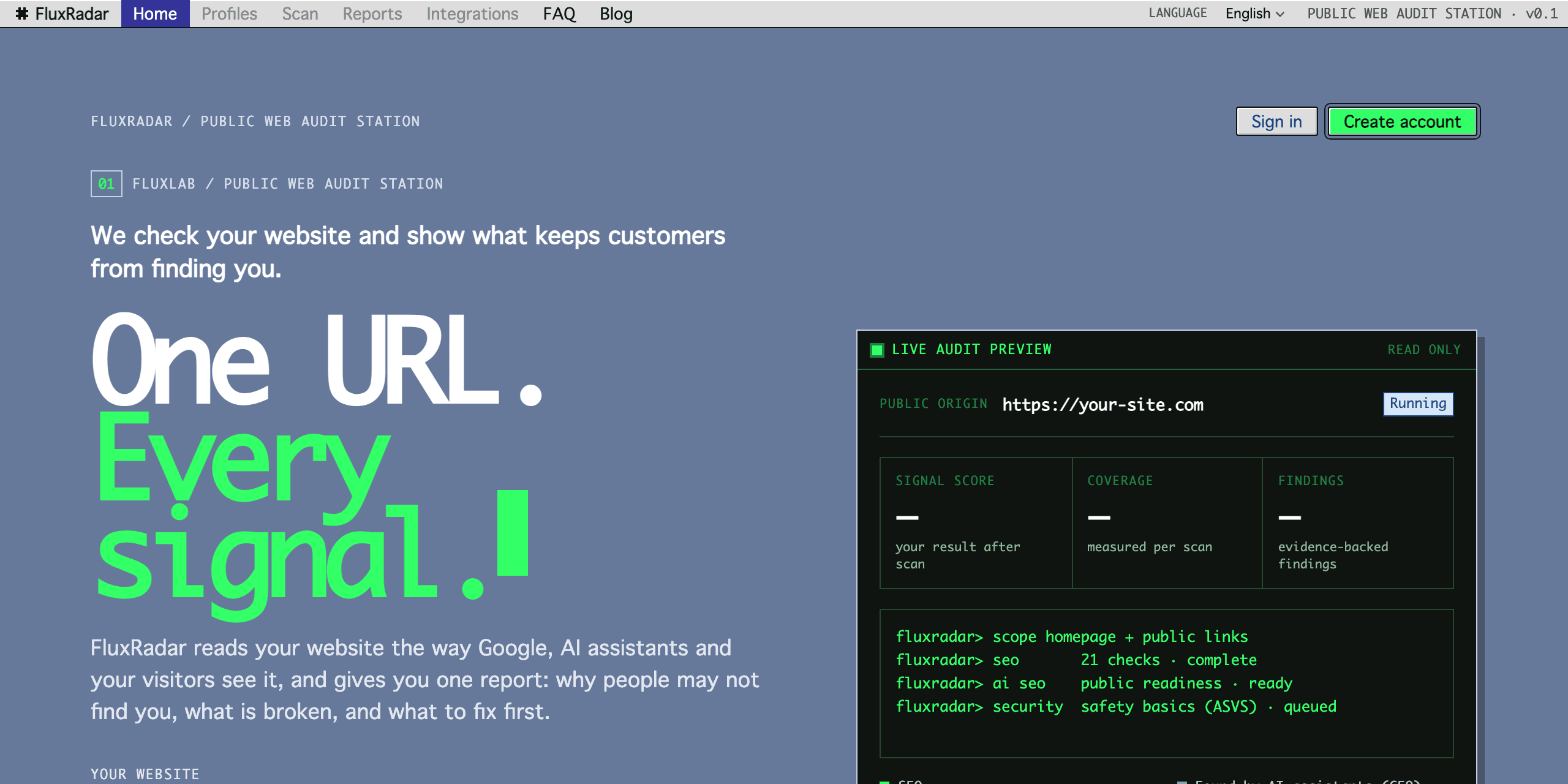This screenshot has height=784, width=1568.
Task: Click the LANGUAGE label
Action: (x=1177, y=13)
